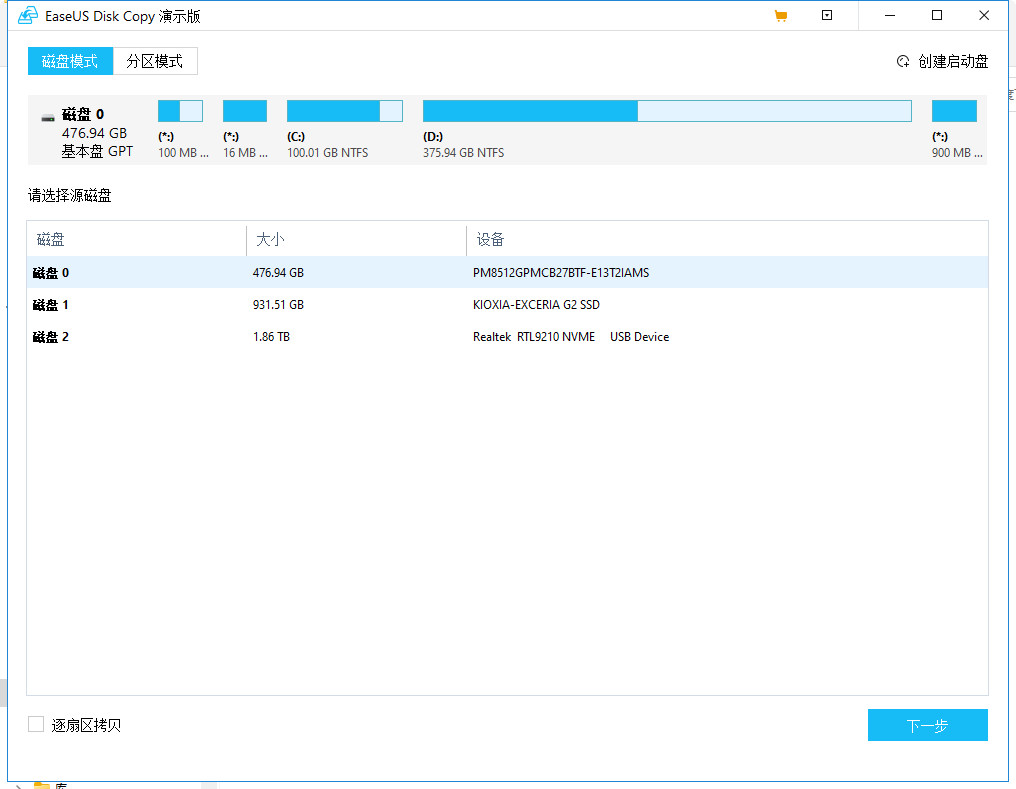Click Realtek RTL9210 NVME USB Device text
This screenshot has height=789, width=1016.
point(571,337)
